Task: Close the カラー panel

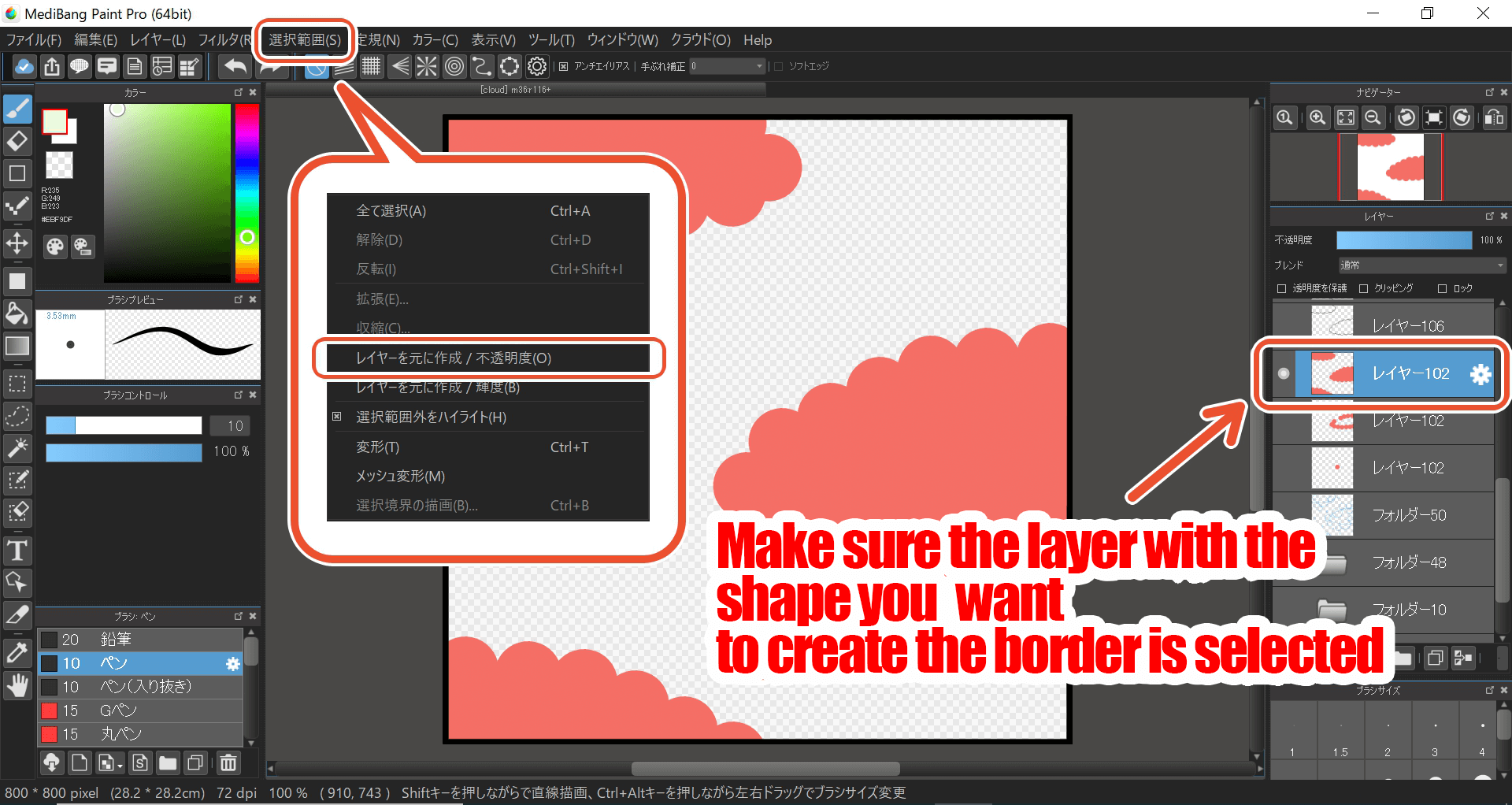Action: [x=253, y=92]
